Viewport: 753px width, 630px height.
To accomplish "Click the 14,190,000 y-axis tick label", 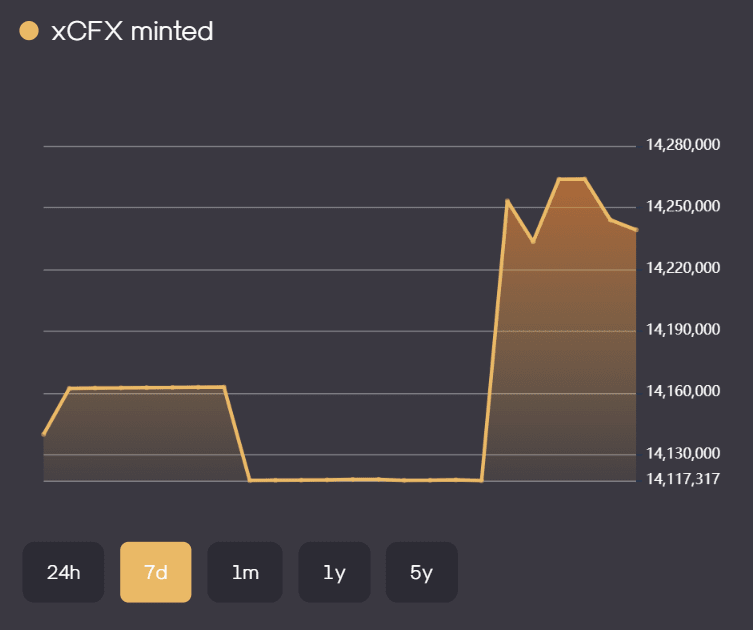I will [682, 329].
